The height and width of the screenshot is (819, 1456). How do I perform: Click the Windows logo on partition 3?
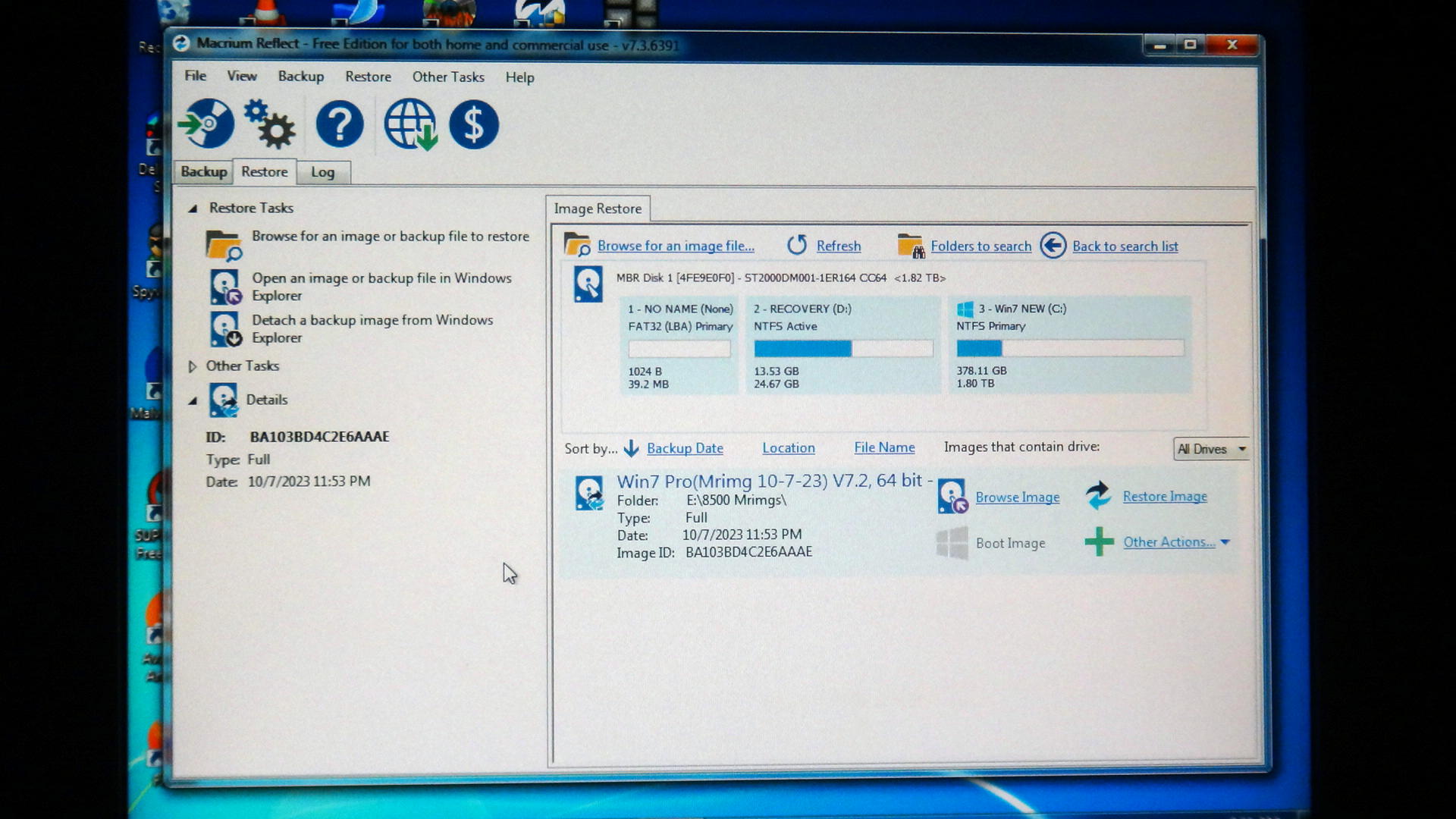[x=965, y=309]
